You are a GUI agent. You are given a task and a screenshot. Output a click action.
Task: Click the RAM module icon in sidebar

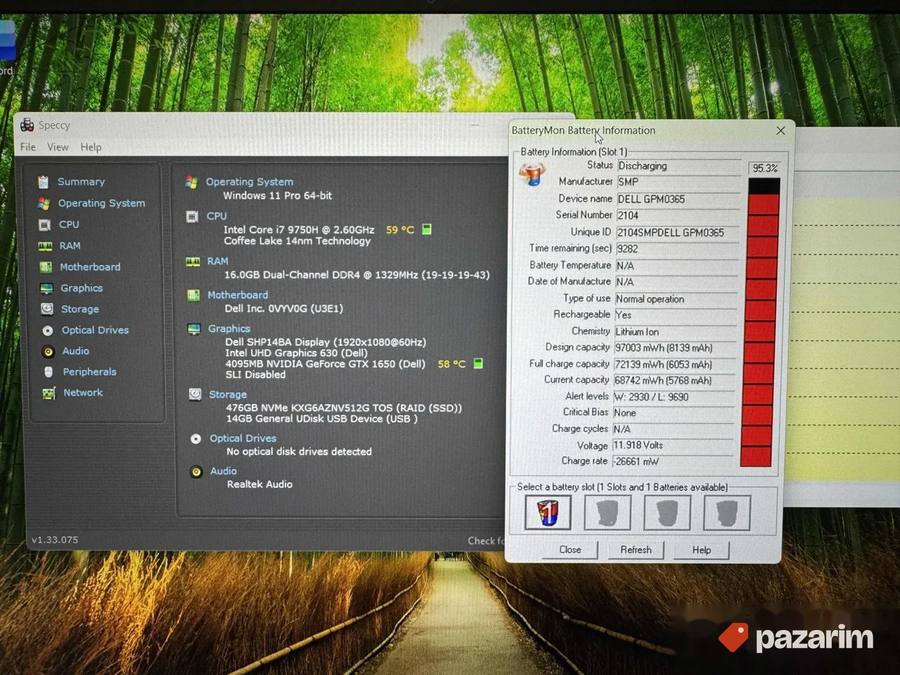coord(45,246)
